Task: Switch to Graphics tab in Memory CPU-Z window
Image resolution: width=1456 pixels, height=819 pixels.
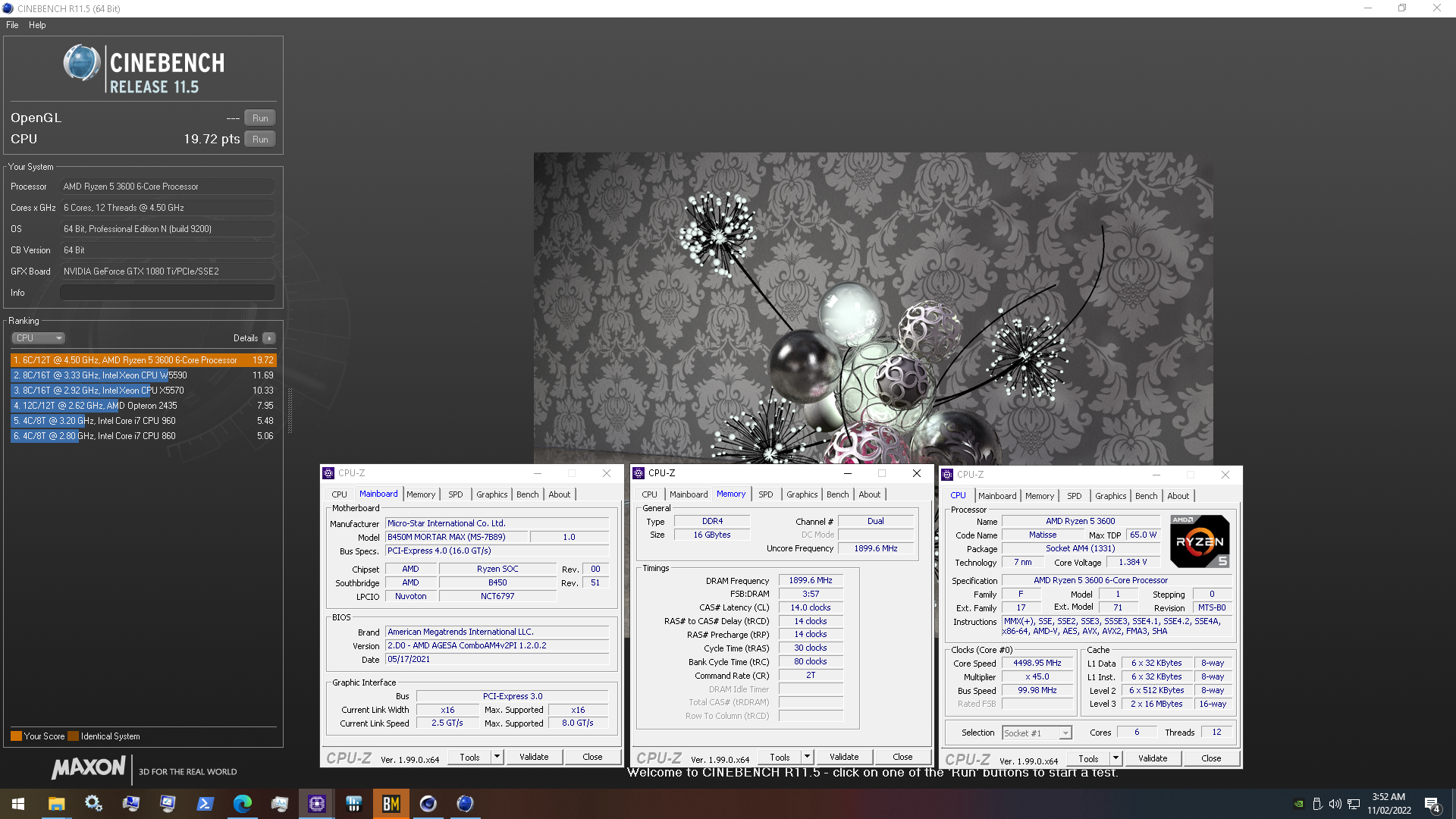Action: (x=802, y=494)
